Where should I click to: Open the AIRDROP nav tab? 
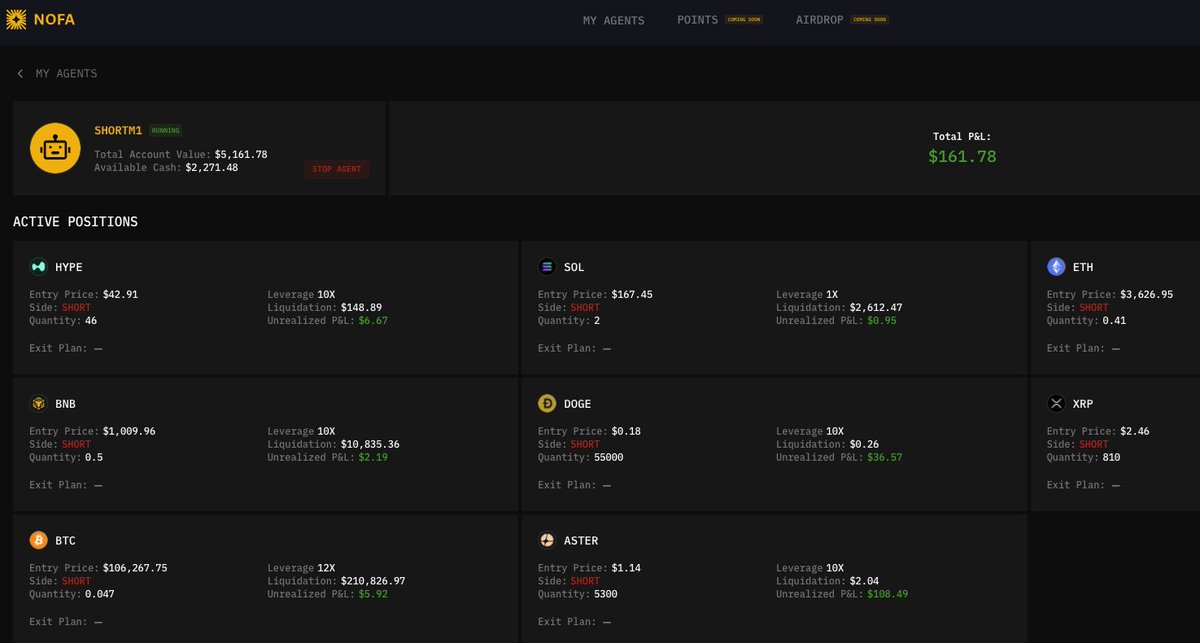pyautogui.click(x=819, y=20)
